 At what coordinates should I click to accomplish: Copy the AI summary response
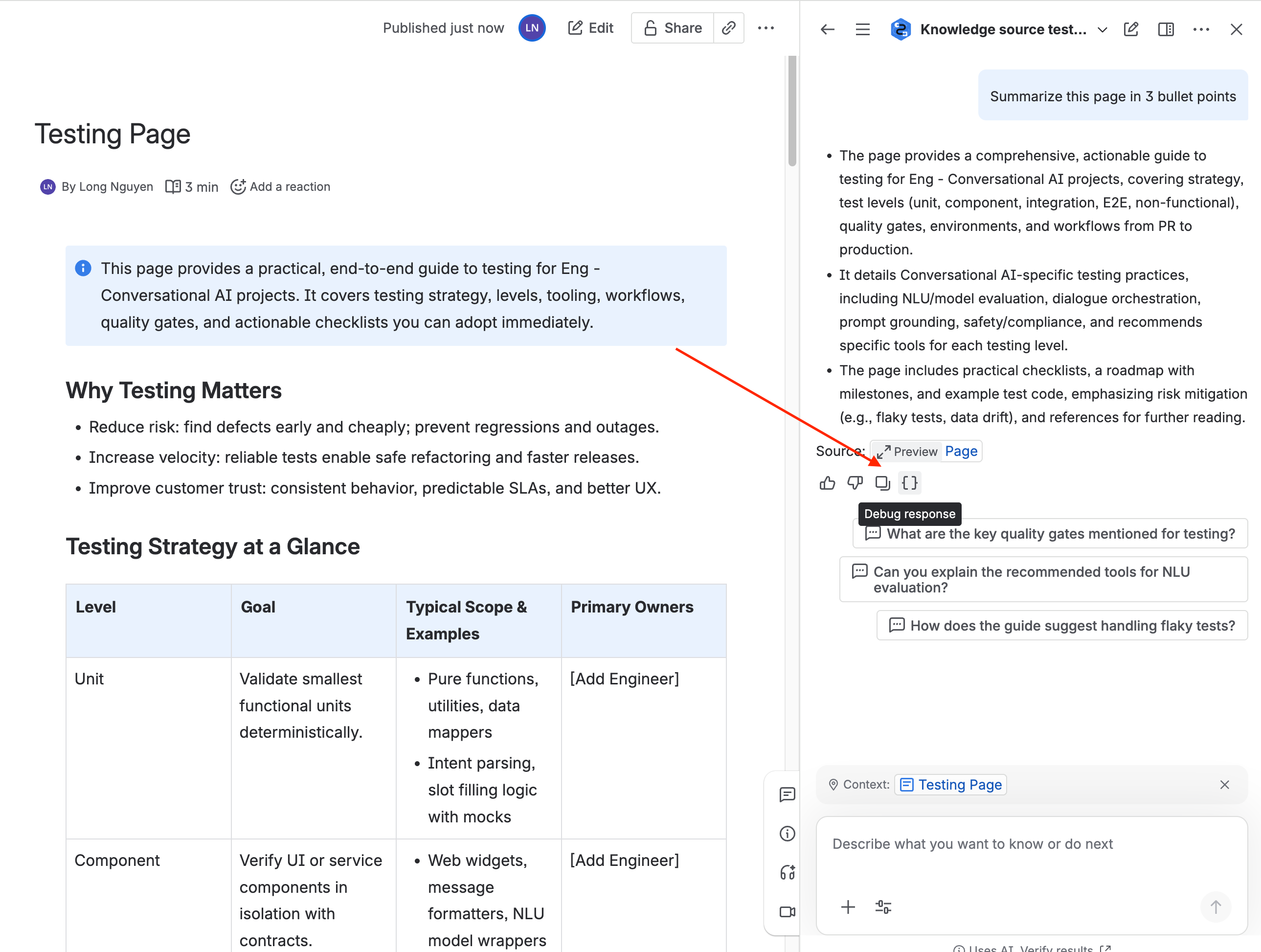pos(882,483)
